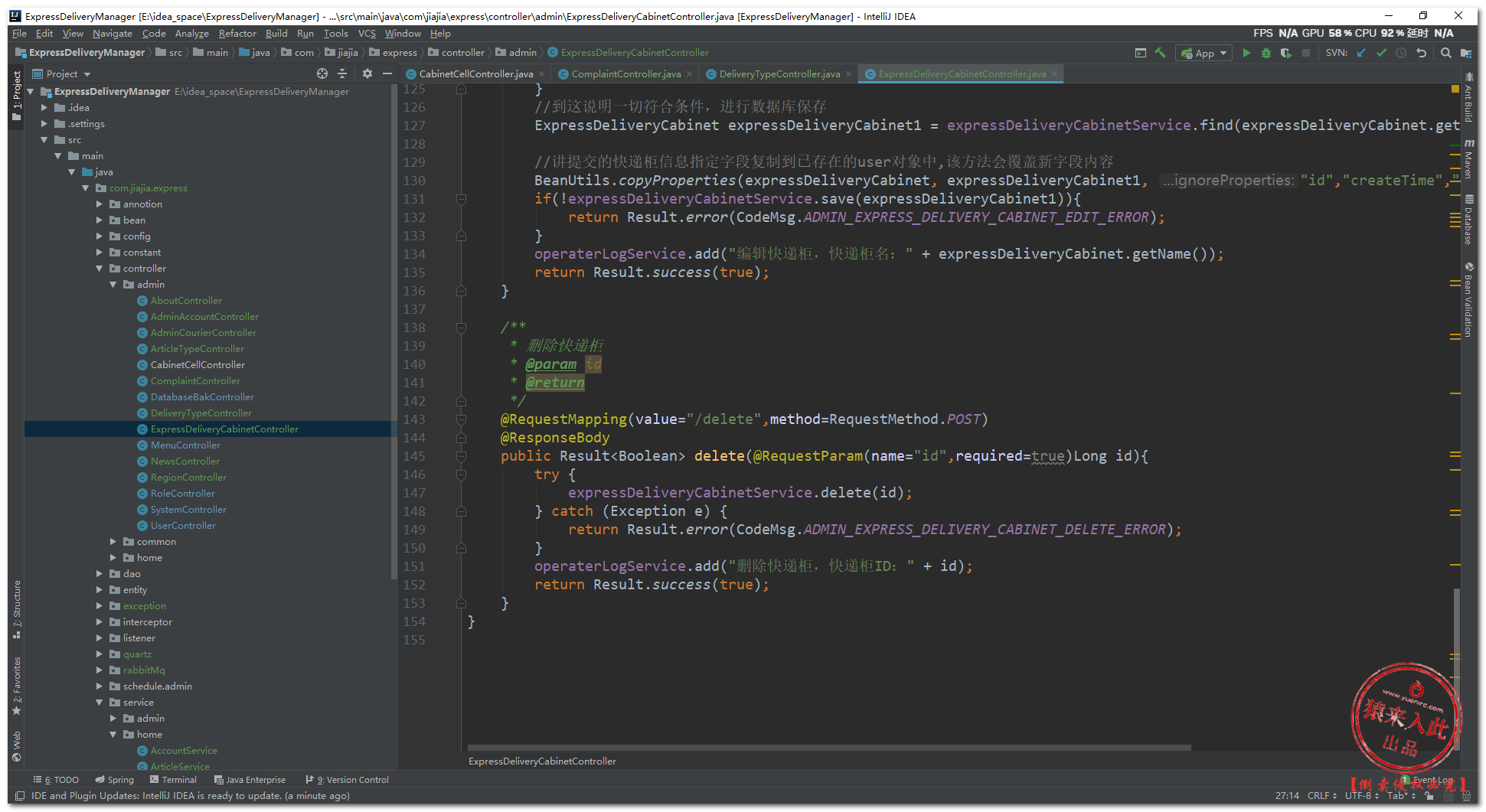Image resolution: width=1486 pixels, height=812 pixels.
Task: Open the Java Enterprise tool window
Action: tap(250, 780)
